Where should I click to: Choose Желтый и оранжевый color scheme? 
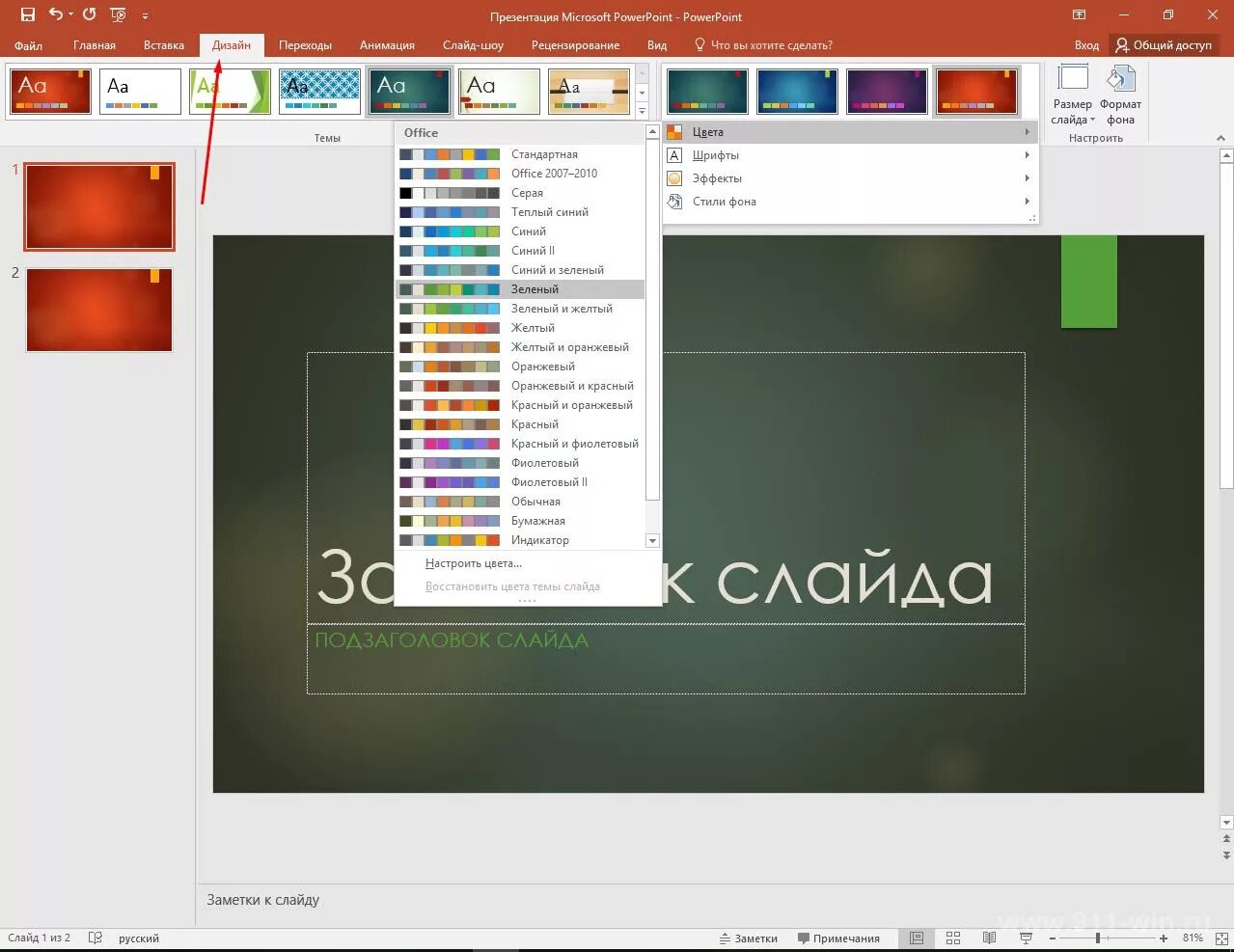[520, 347]
